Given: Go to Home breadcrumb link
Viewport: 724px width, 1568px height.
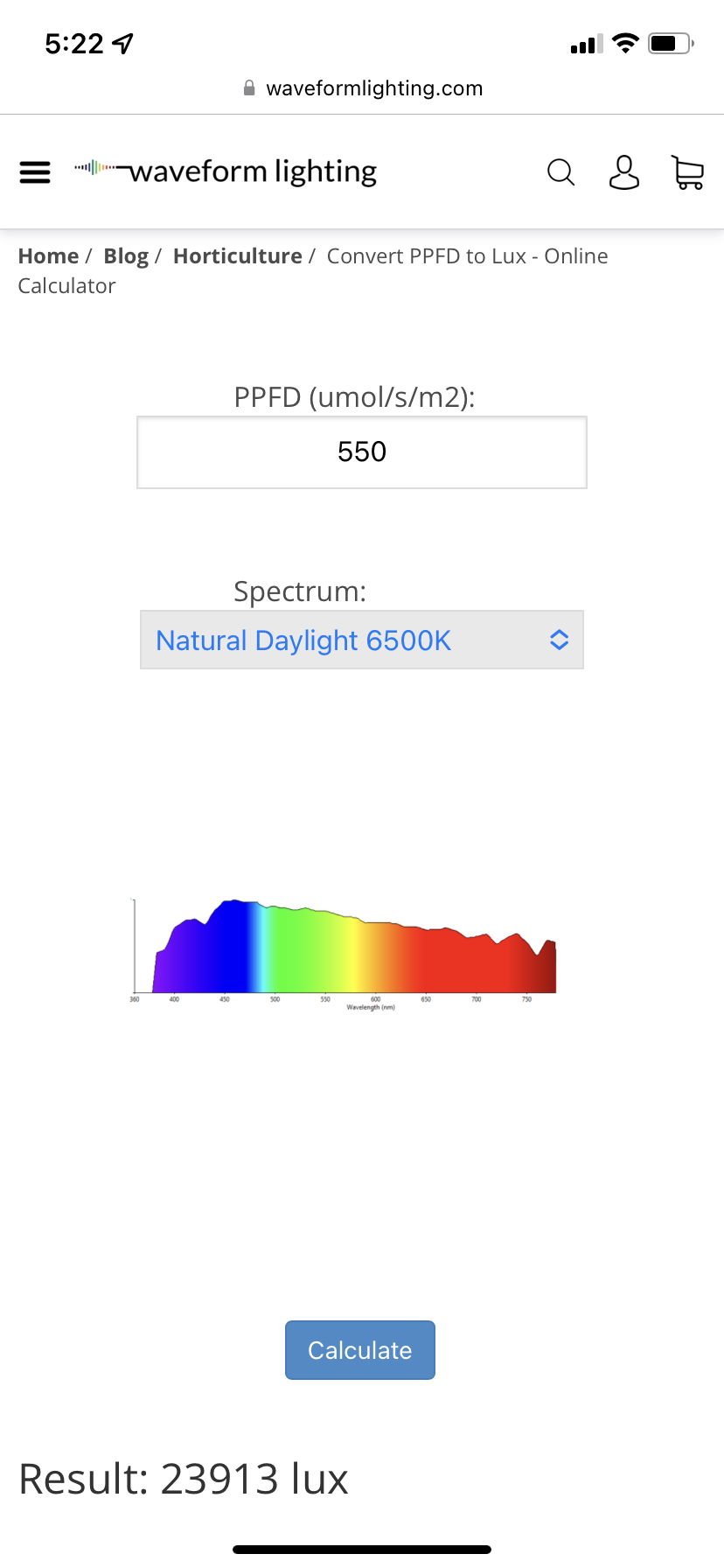Looking at the screenshot, I should [x=48, y=256].
